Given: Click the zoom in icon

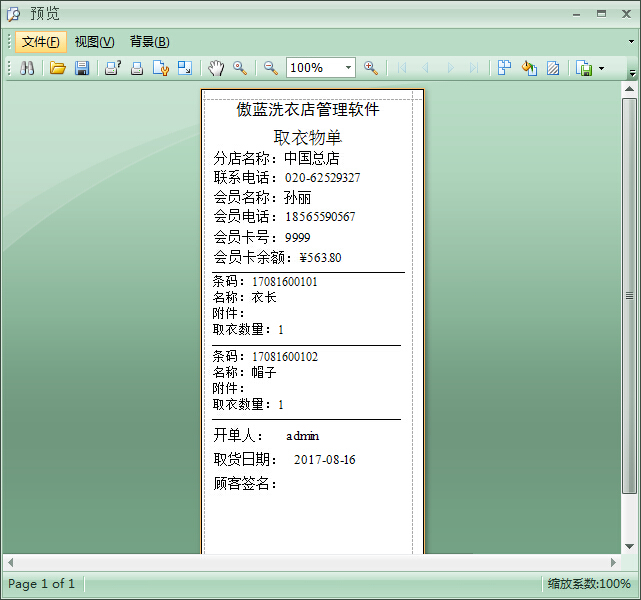Looking at the screenshot, I should click(371, 68).
